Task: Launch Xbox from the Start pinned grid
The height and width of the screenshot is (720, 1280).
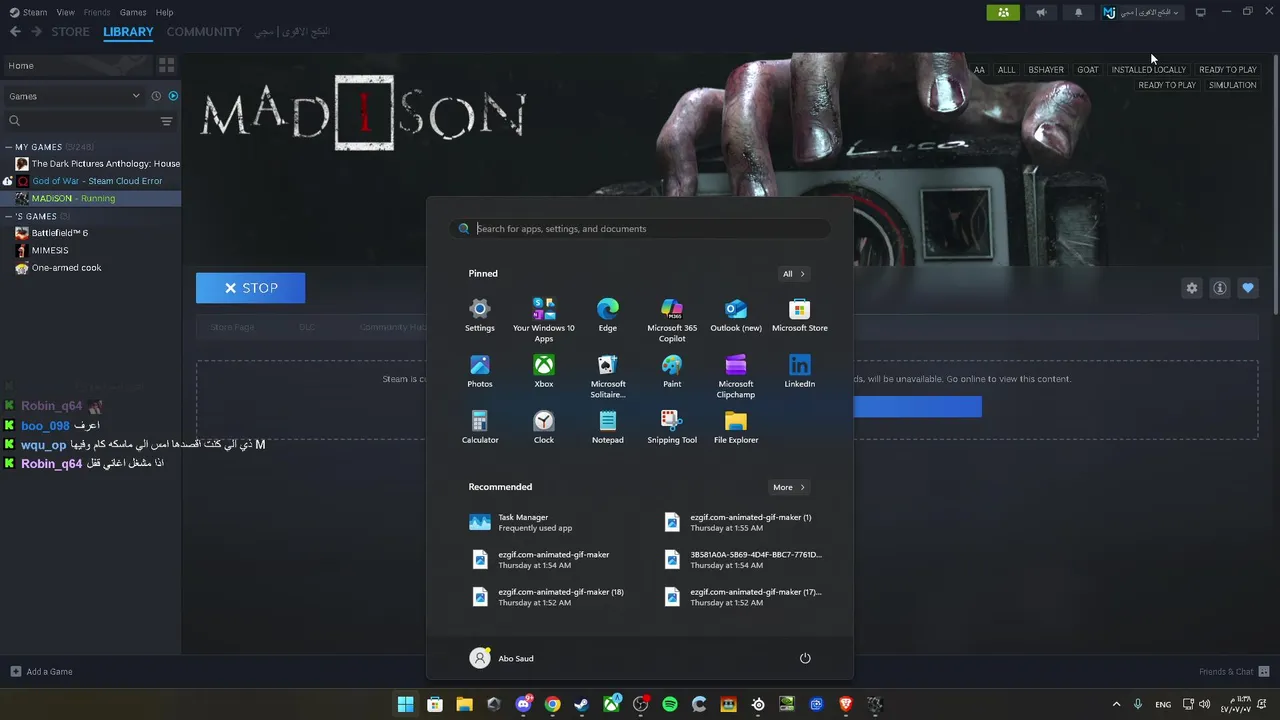Action: click(544, 371)
